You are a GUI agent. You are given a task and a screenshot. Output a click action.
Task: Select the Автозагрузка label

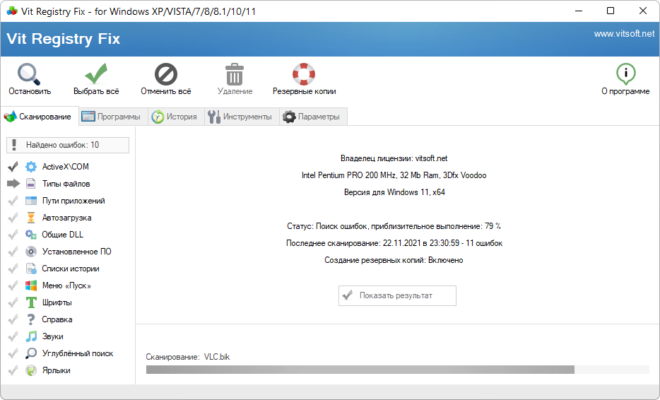[67, 218]
